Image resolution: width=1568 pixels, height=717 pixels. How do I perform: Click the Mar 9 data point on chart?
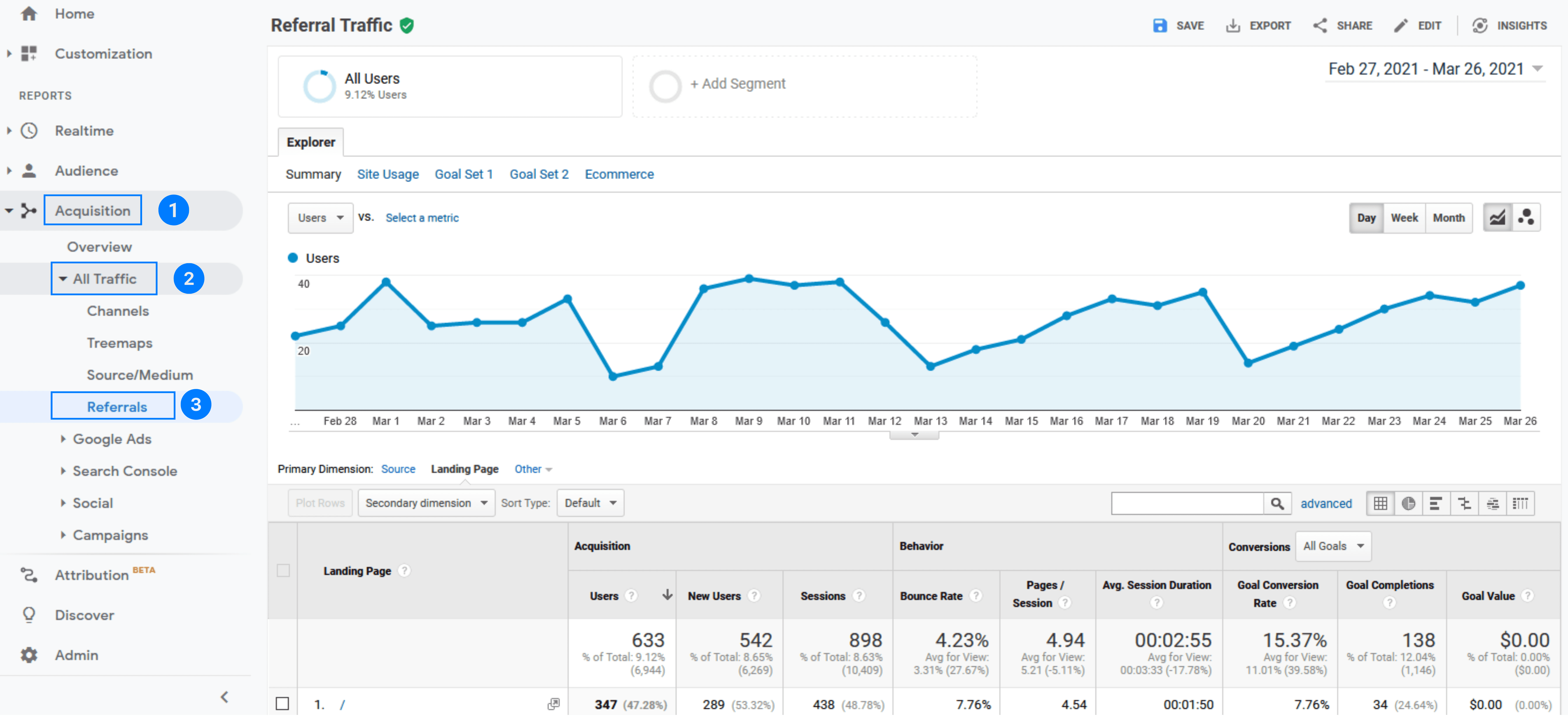pyautogui.click(x=749, y=279)
